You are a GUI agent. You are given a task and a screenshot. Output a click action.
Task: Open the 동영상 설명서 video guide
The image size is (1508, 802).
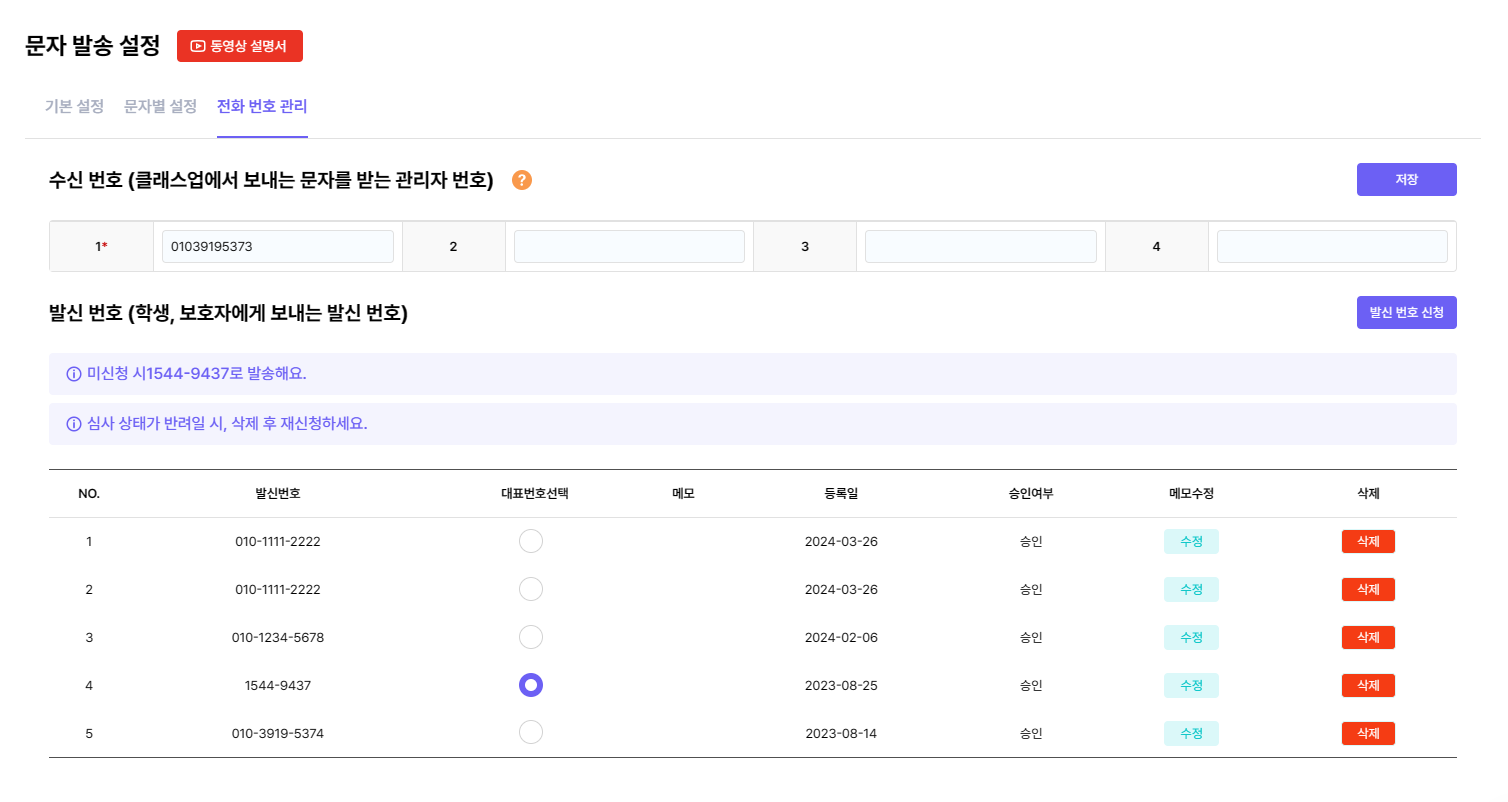point(240,46)
